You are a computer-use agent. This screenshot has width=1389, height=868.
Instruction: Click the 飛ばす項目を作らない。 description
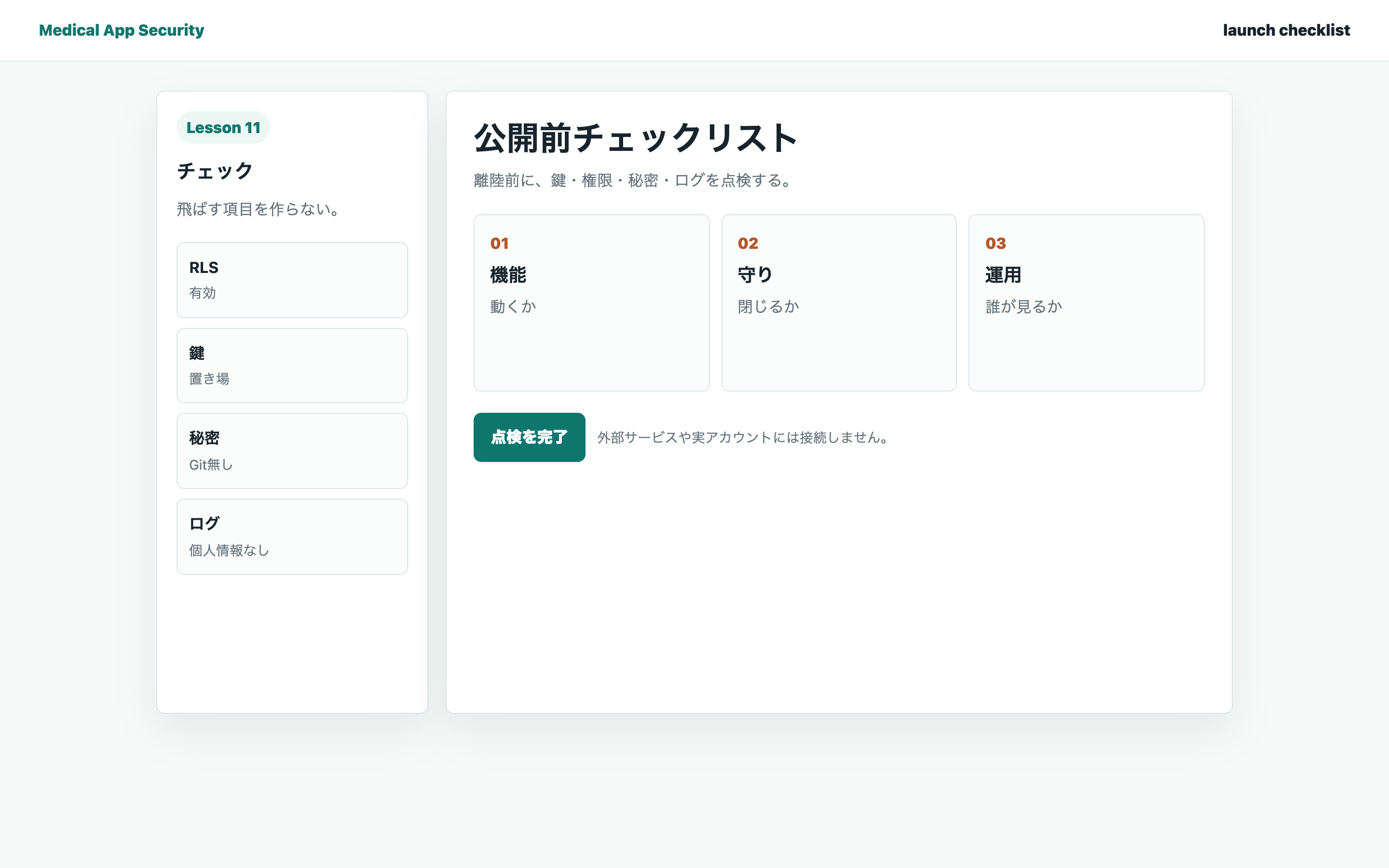[x=258, y=209]
